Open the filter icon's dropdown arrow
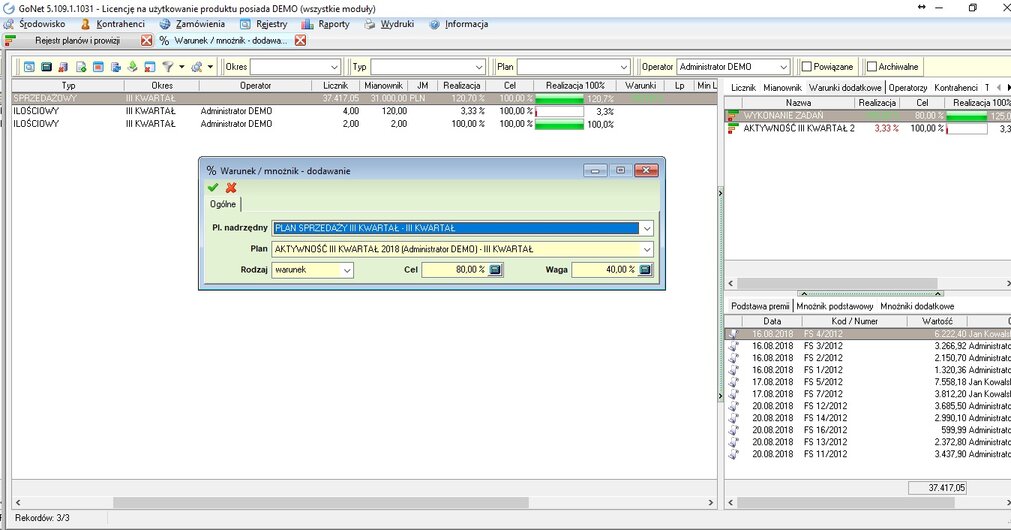The width and height of the screenshot is (1011, 530). (x=182, y=66)
